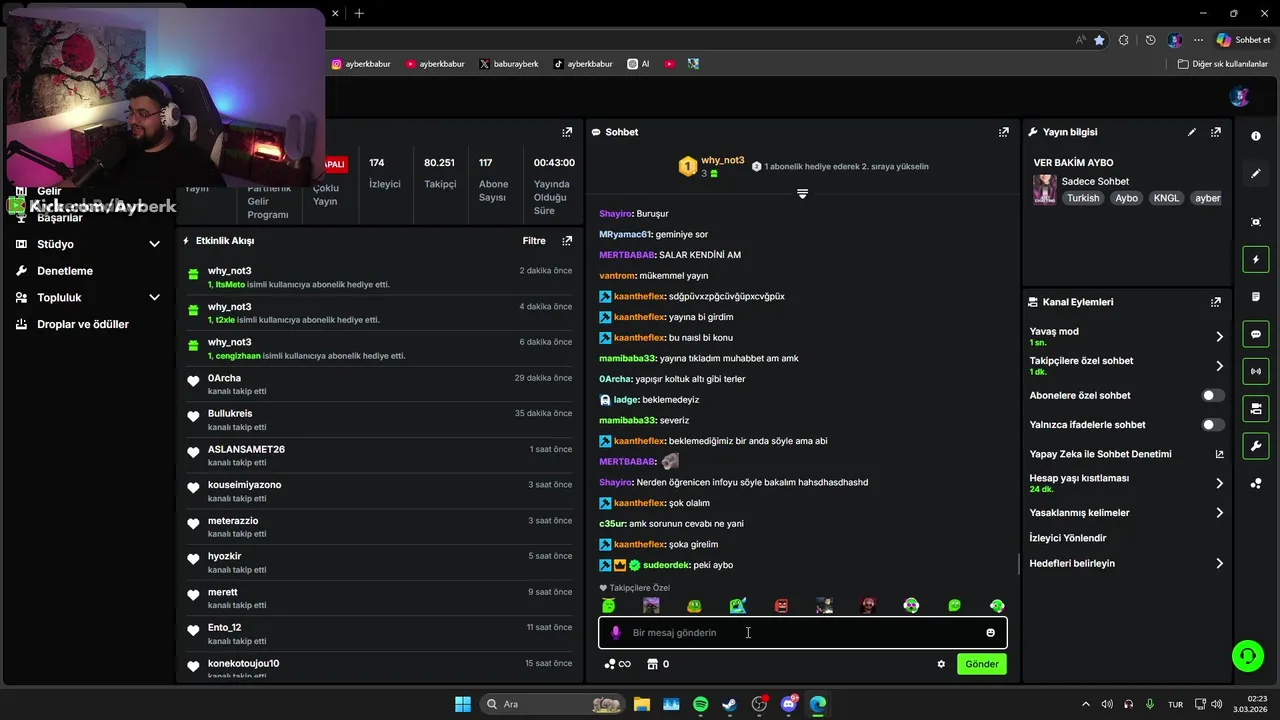Image resolution: width=1280 pixels, height=720 pixels.
Task: Toggle the wrench icon in right sidebar
Action: click(1256, 445)
